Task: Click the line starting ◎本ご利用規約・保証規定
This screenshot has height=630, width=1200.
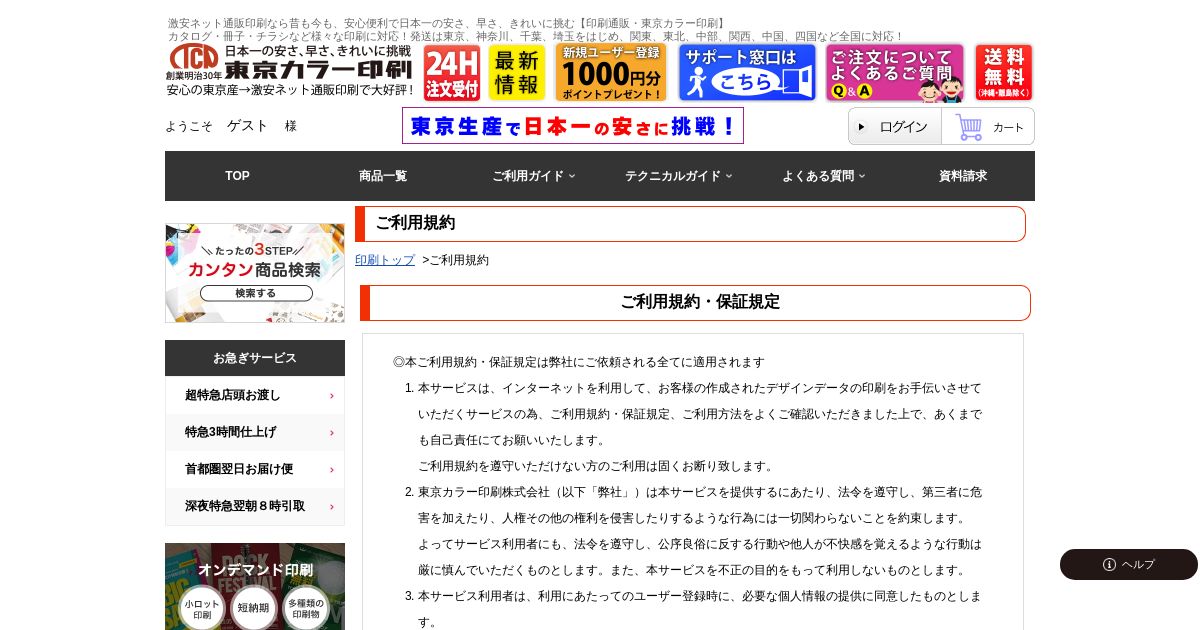Action: point(579,362)
